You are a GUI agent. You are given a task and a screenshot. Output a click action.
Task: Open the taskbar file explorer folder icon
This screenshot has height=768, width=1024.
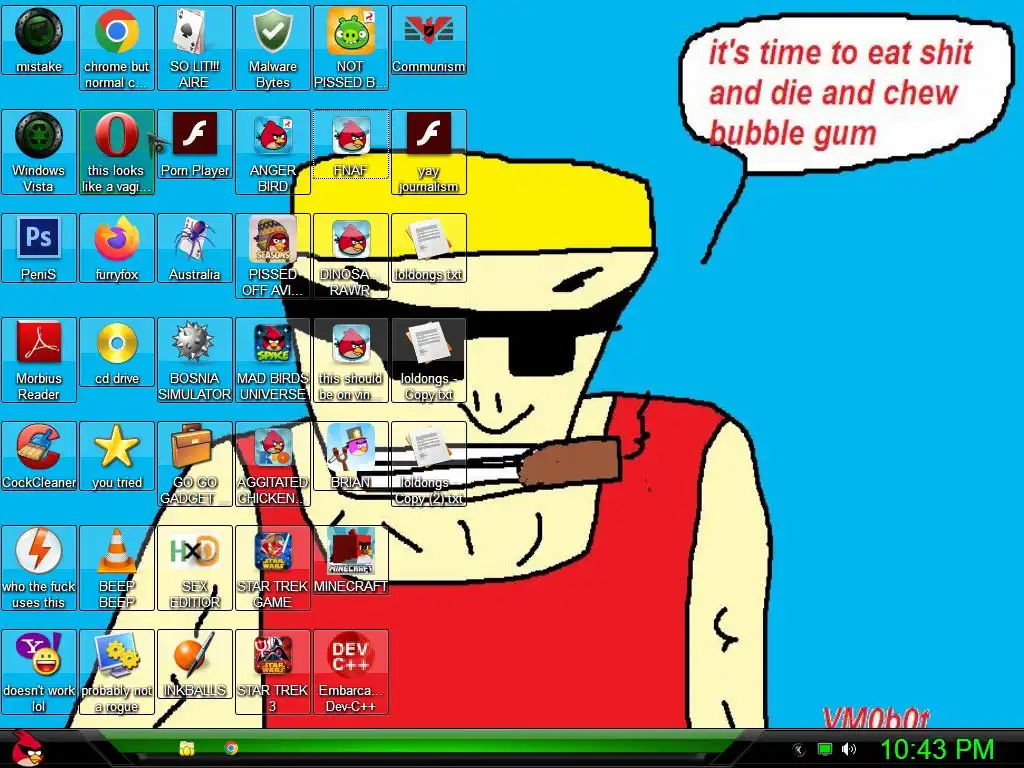pos(187,748)
